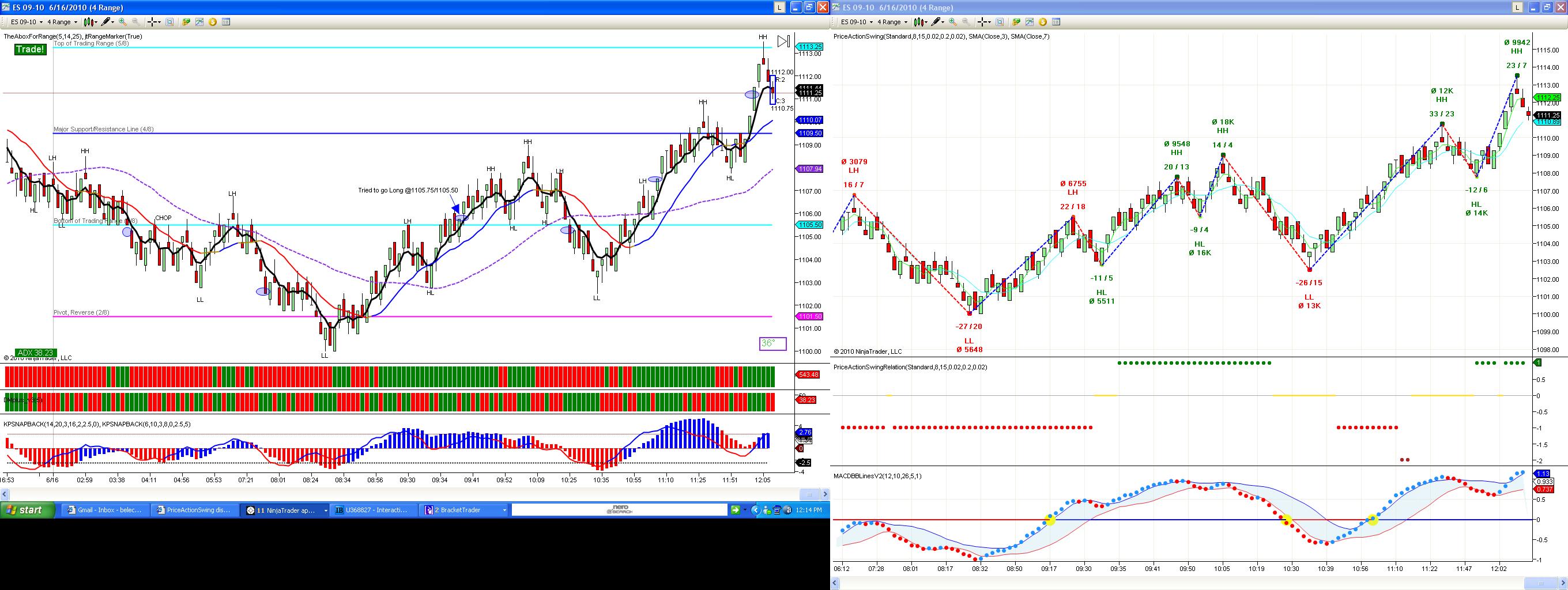The width and height of the screenshot is (1568, 590).
Task: Switch to Gmail - Inbox taskbar window
Action: coord(105,510)
